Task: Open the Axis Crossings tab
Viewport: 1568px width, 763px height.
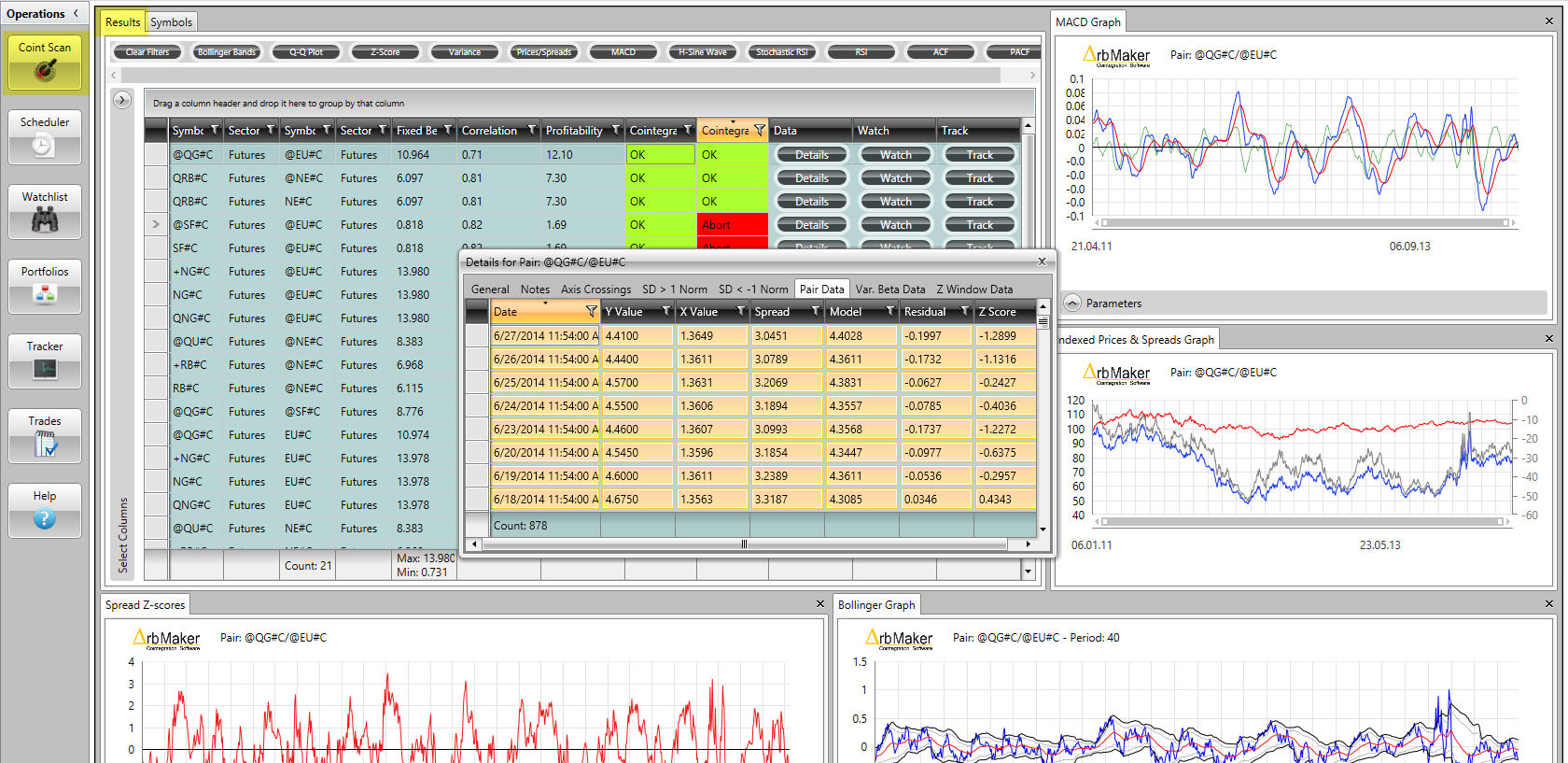Action: 595,290
